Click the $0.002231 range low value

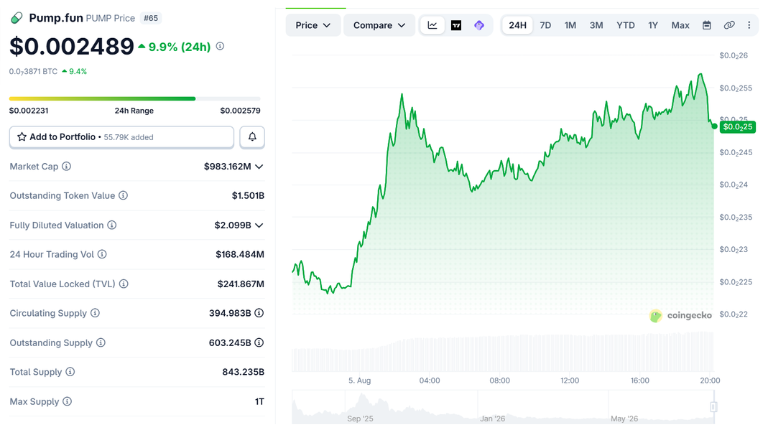coord(29,111)
